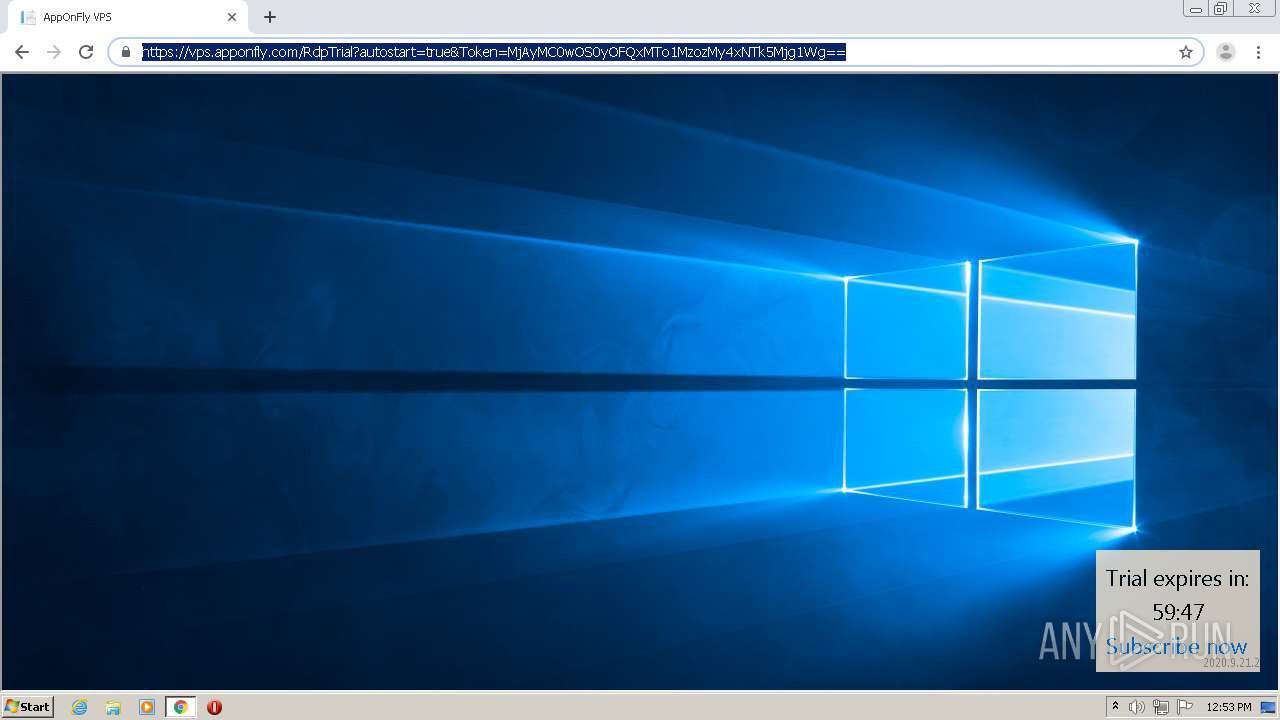Open the volume speaker tray icon
This screenshot has width=1280, height=720.
pos(1137,707)
